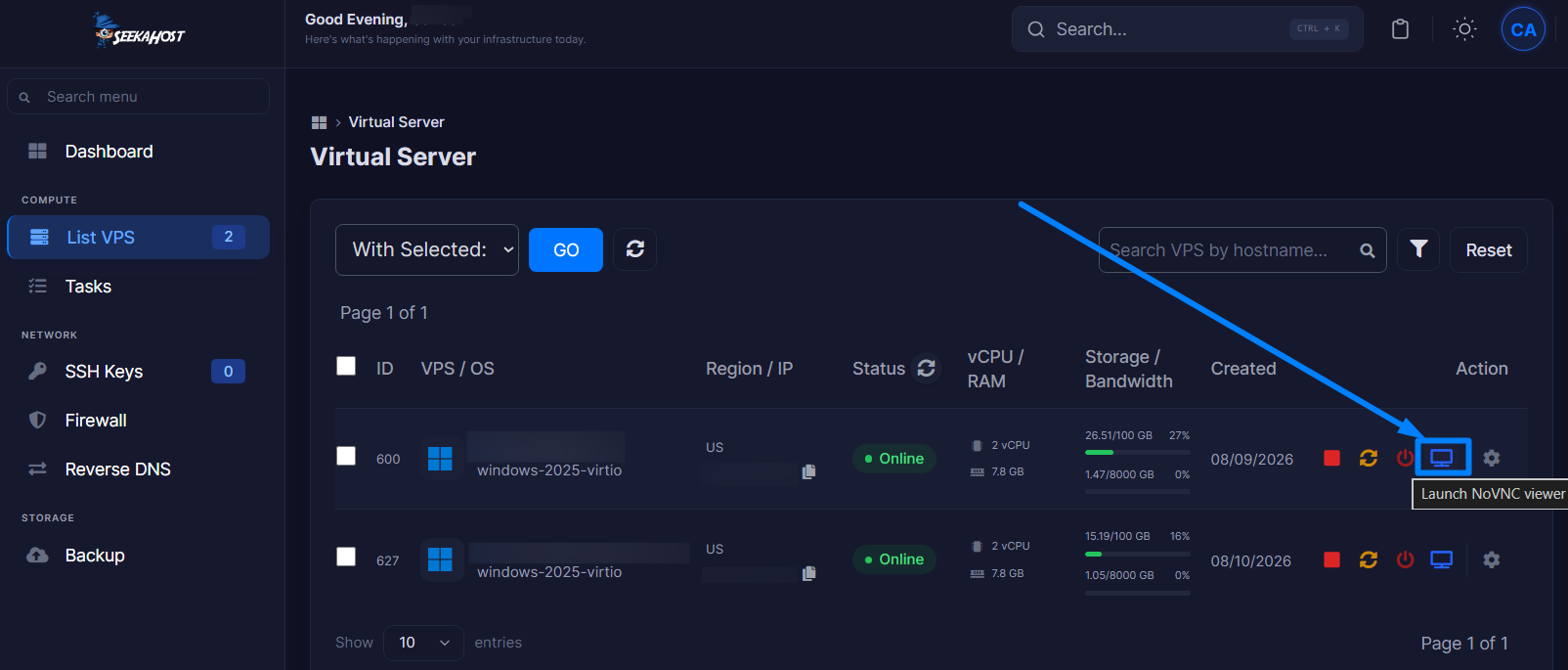This screenshot has width=1568, height=670.
Task: Focus the top Search... bar
Action: [x=1188, y=29]
